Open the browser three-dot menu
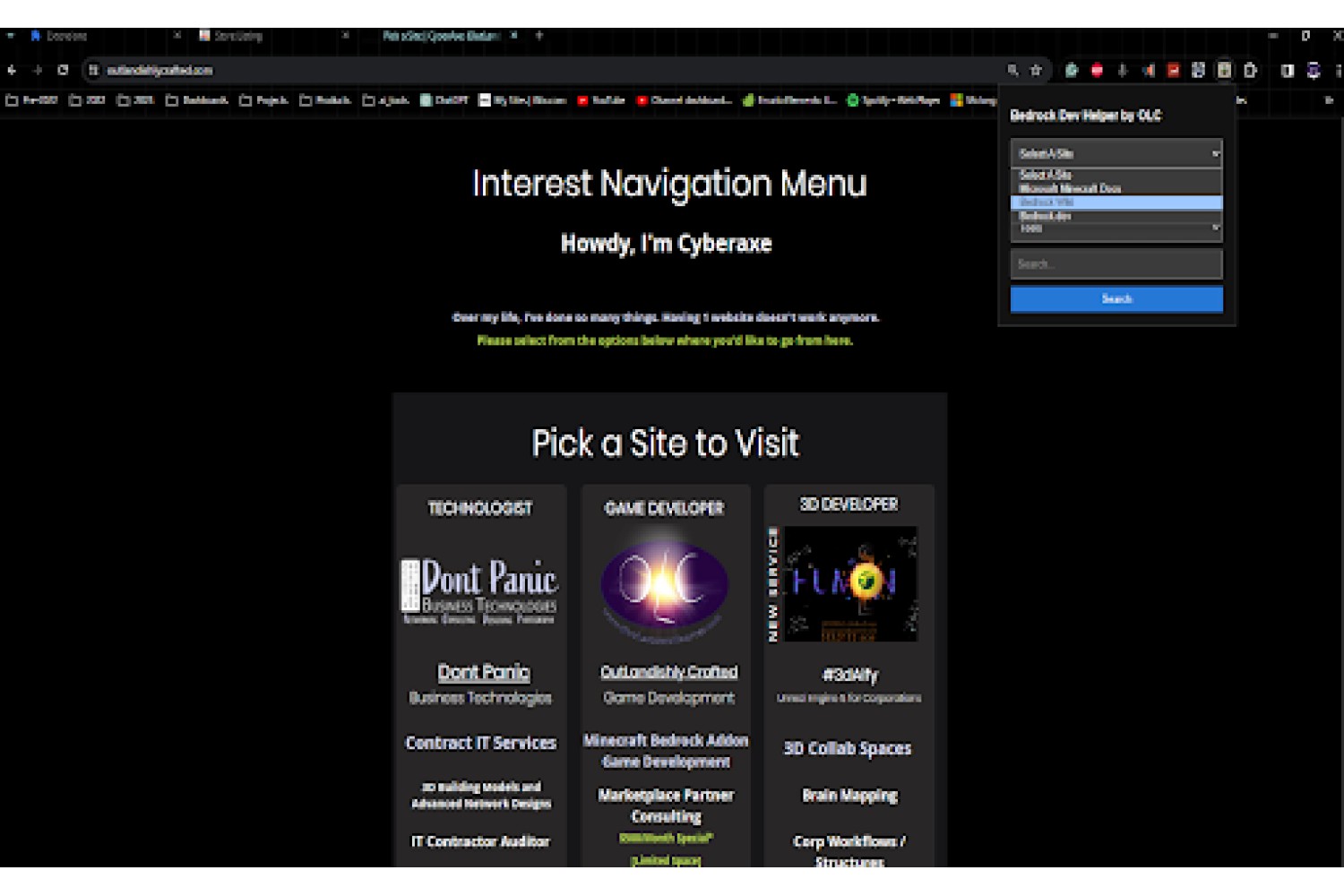The width and height of the screenshot is (1344, 896). point(1339,70)
